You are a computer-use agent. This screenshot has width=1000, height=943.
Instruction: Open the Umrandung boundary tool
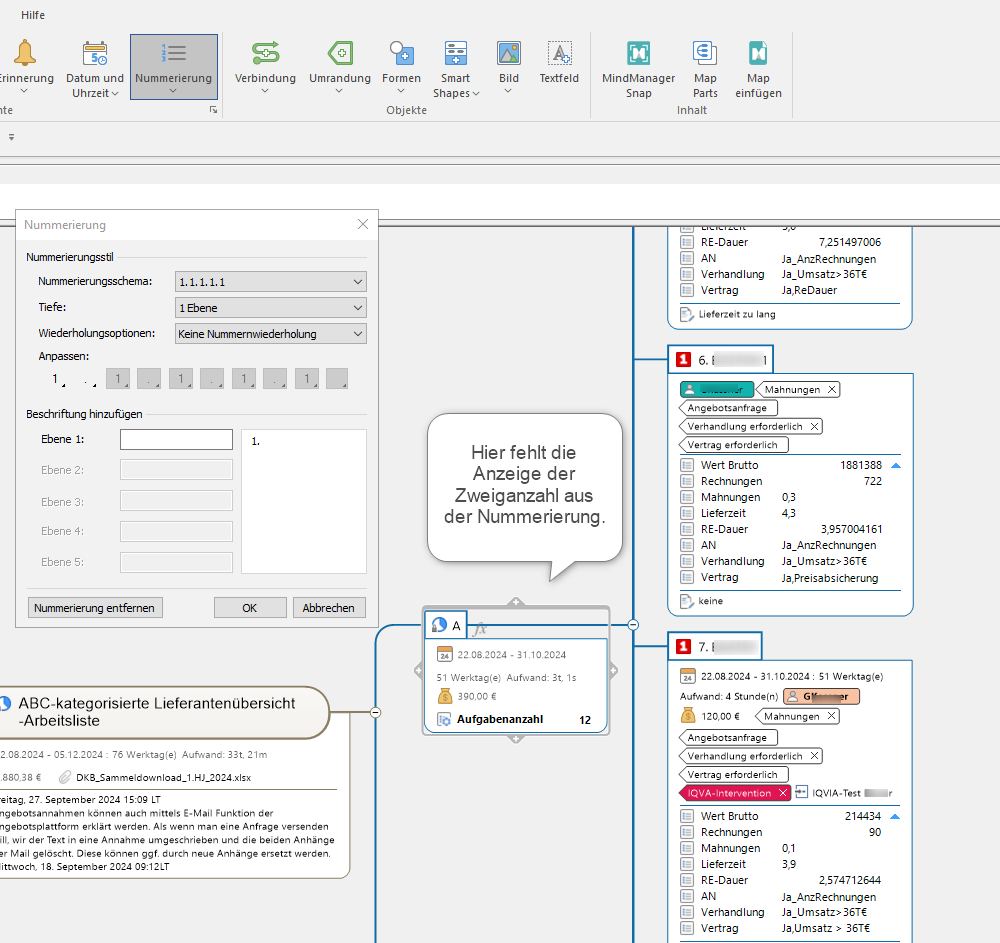point(340,54)
